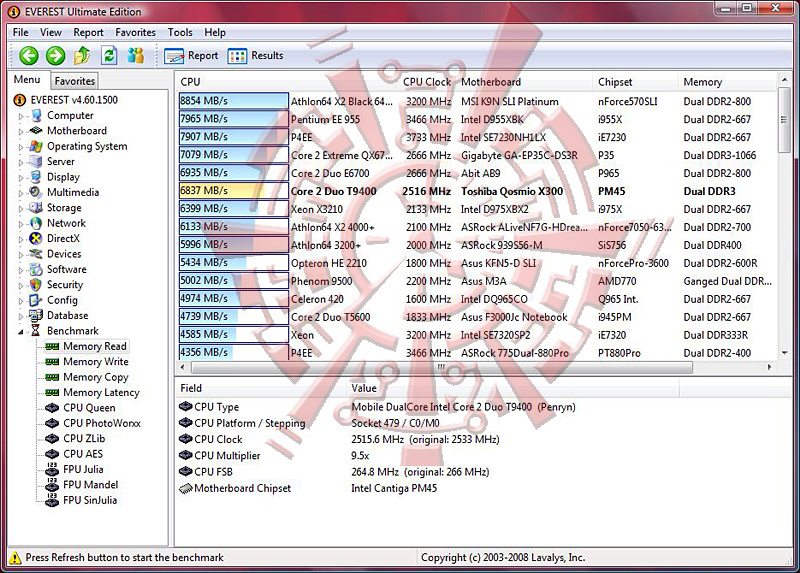800x573 pixels.
Task: Select the Benchmark hourglass icon
Action: click(x=36, y=331)
